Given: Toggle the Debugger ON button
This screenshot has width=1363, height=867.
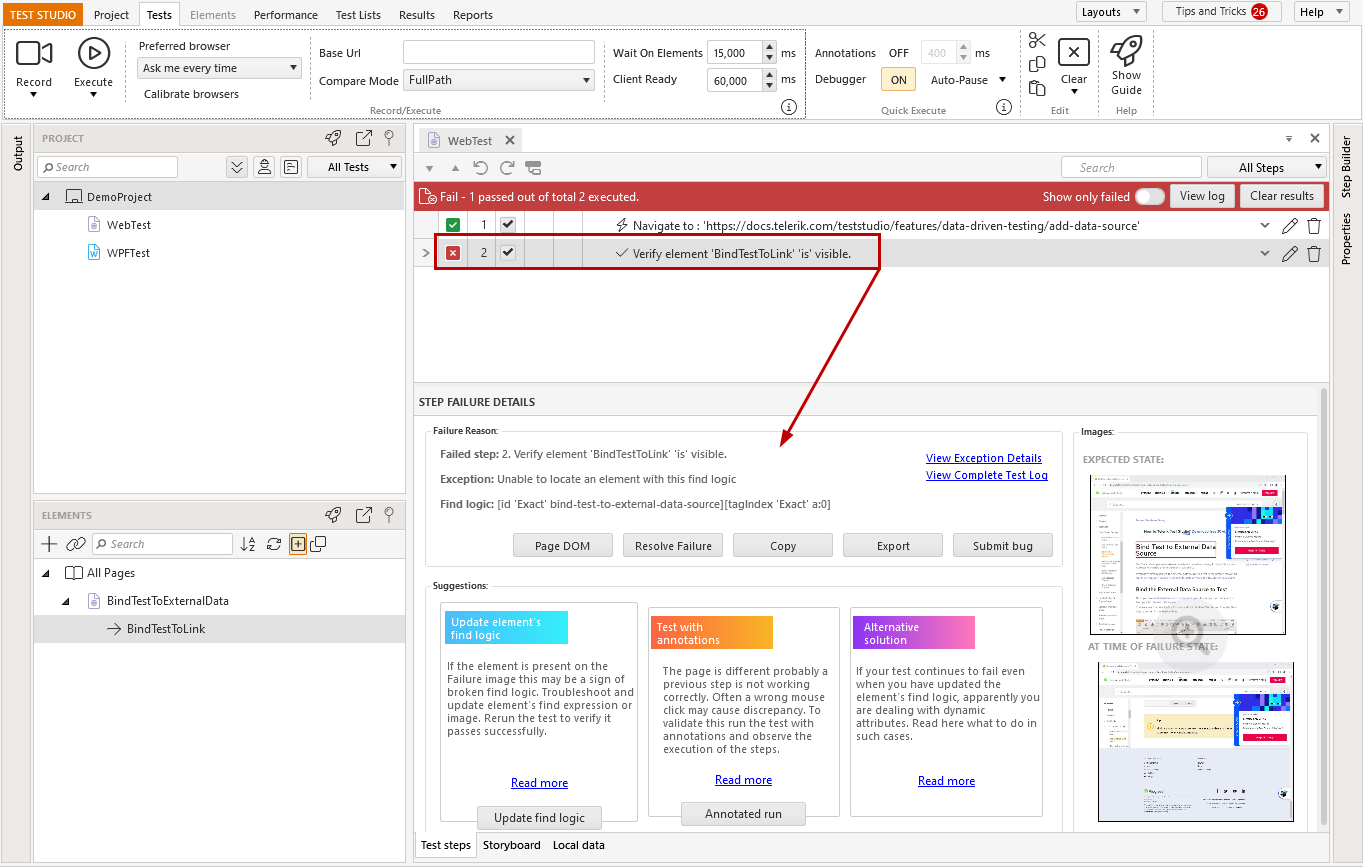Looking at the screenshot, I should (x=899, y=80).
